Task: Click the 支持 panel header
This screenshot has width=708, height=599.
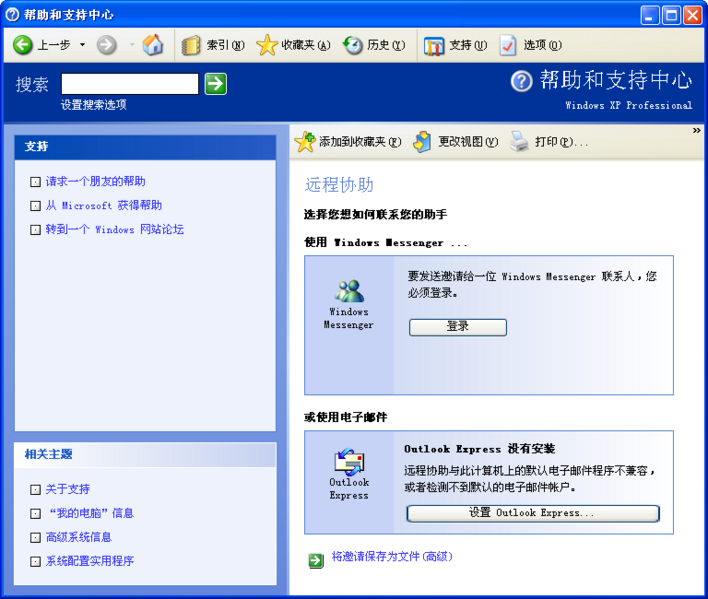Action: click(x=145, y=147)
